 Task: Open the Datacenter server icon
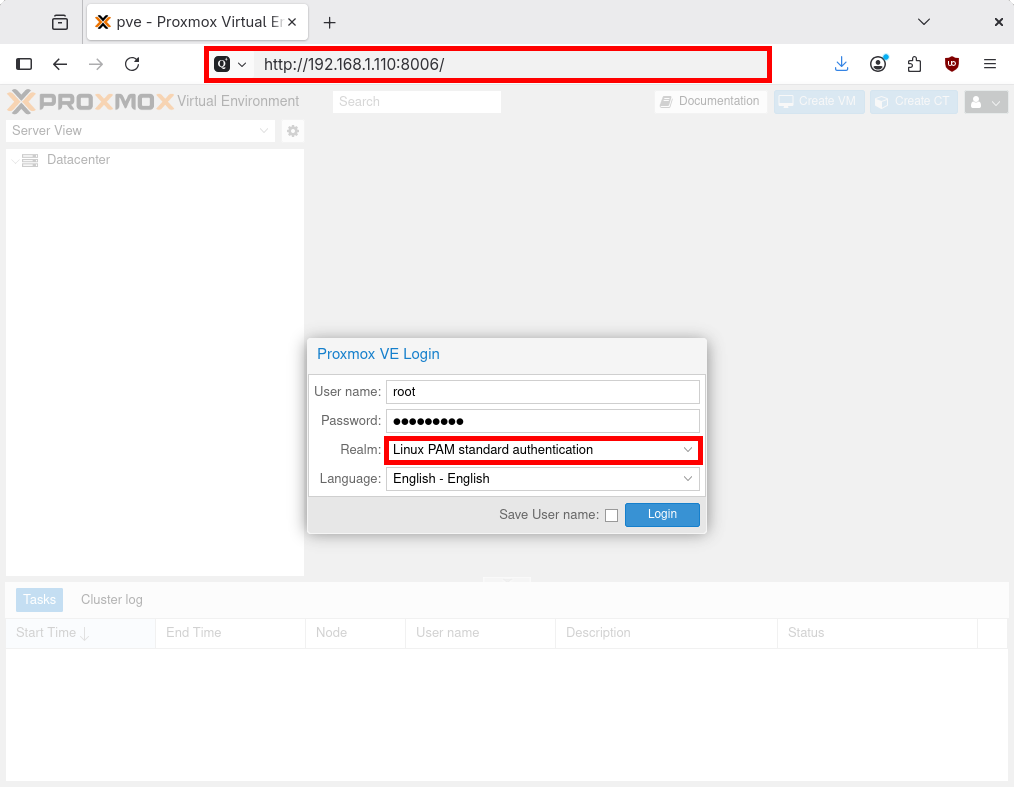pos(30,160)
